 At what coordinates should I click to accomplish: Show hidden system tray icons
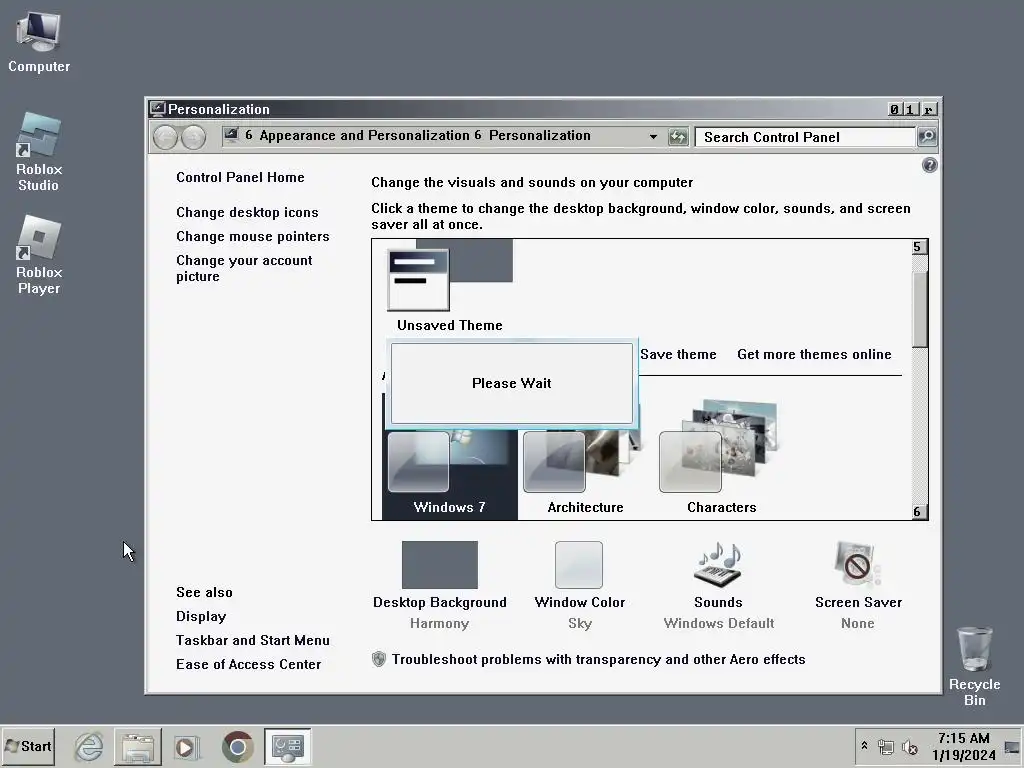864,746
